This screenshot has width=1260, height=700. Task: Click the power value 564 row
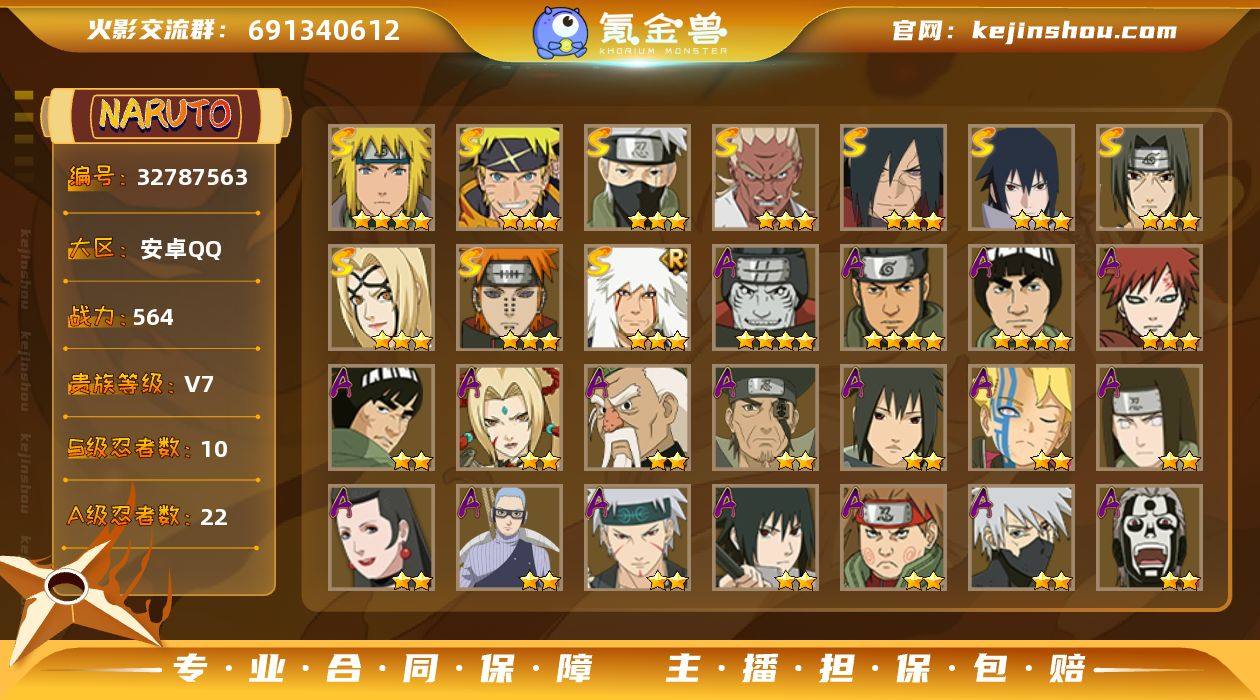(x=162, y=317)
